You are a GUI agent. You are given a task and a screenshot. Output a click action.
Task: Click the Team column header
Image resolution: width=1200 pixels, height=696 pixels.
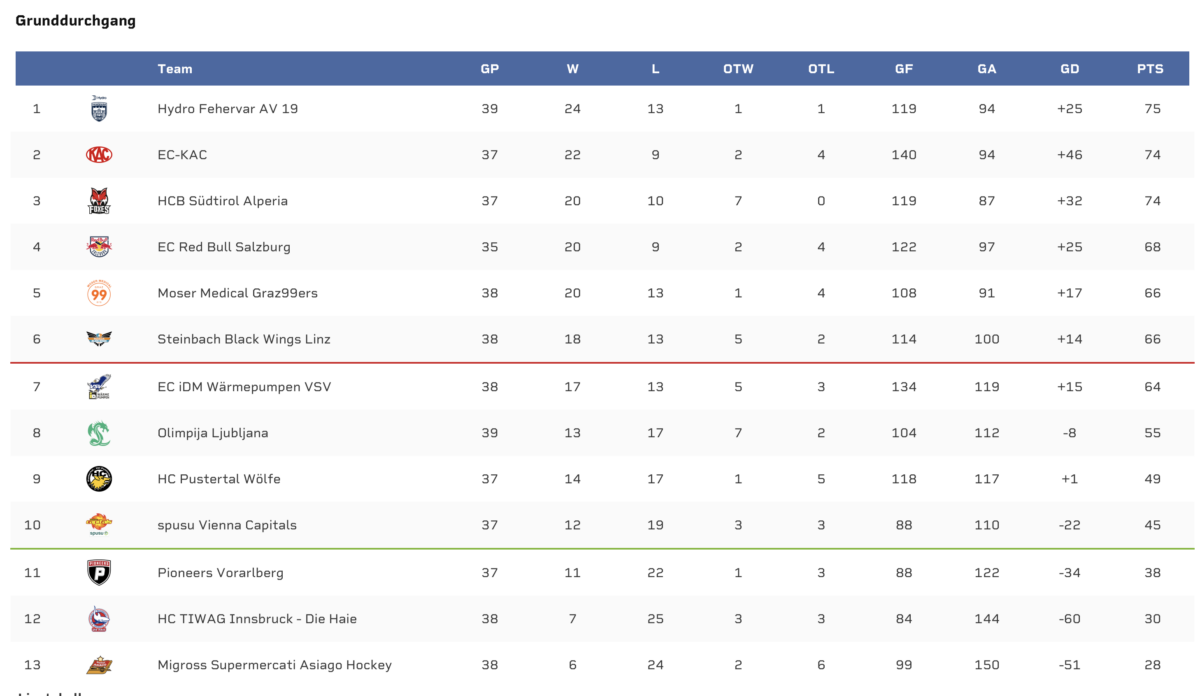pos(175,69)
